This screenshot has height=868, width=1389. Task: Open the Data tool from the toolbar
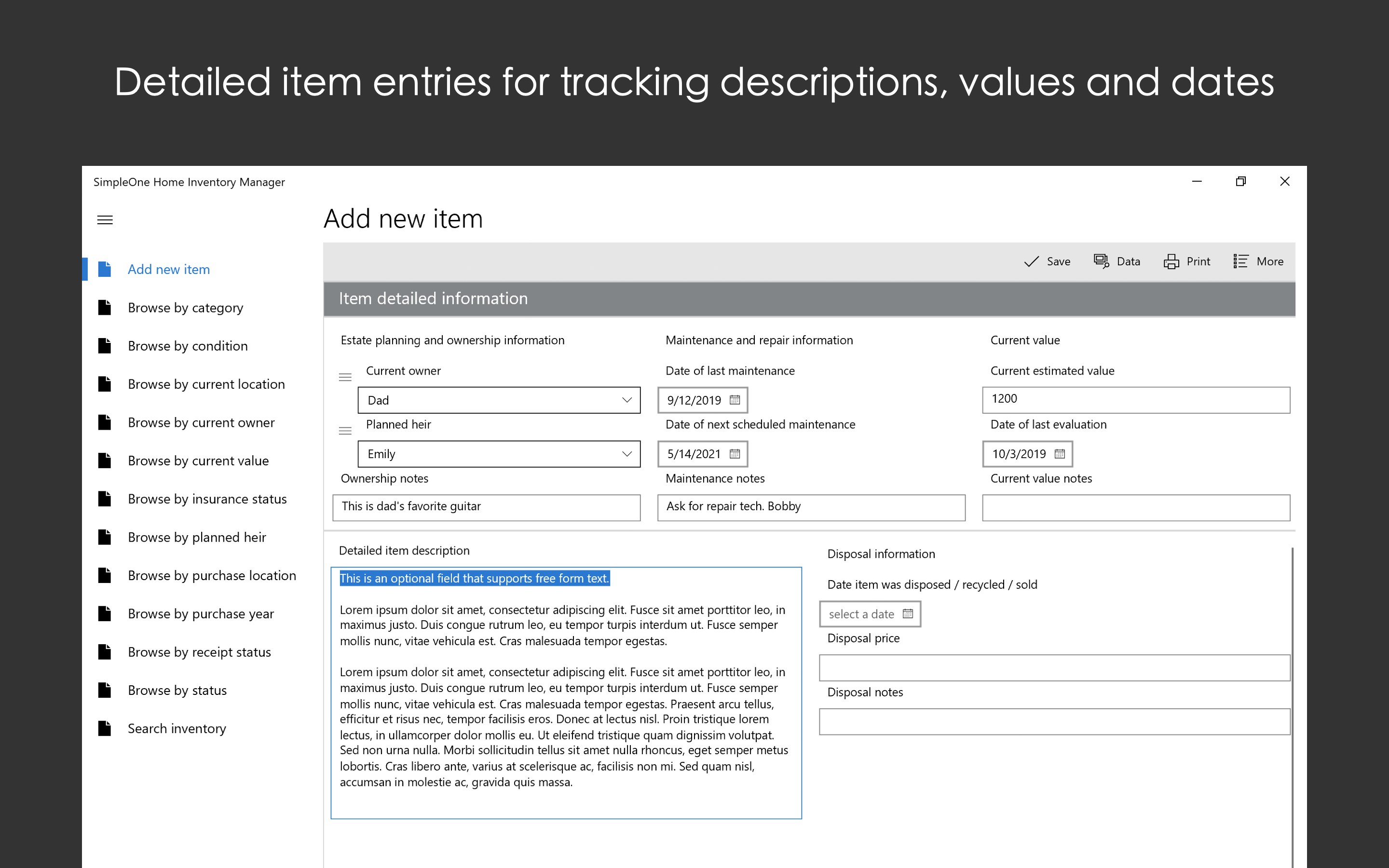[1101, 261]
